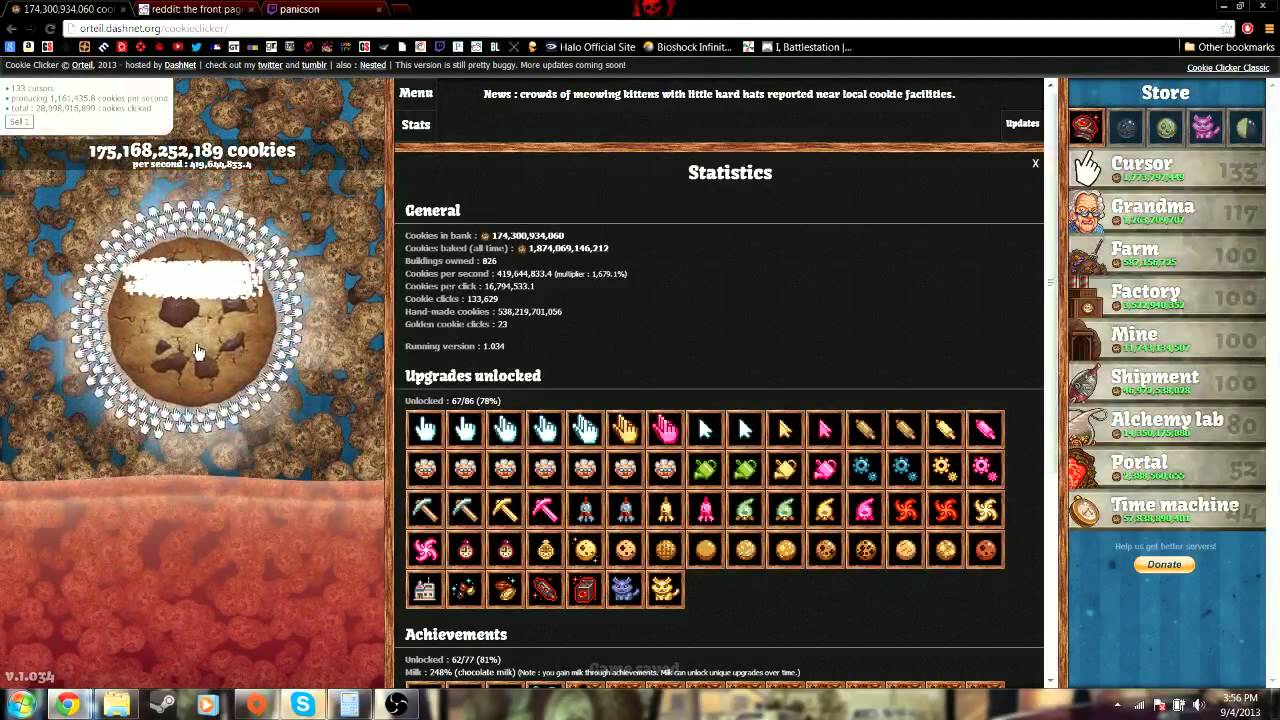The width and height of the screenshot is (1280, 720).
Task: Click the yellow Donate button
Action: [1164, 564]
